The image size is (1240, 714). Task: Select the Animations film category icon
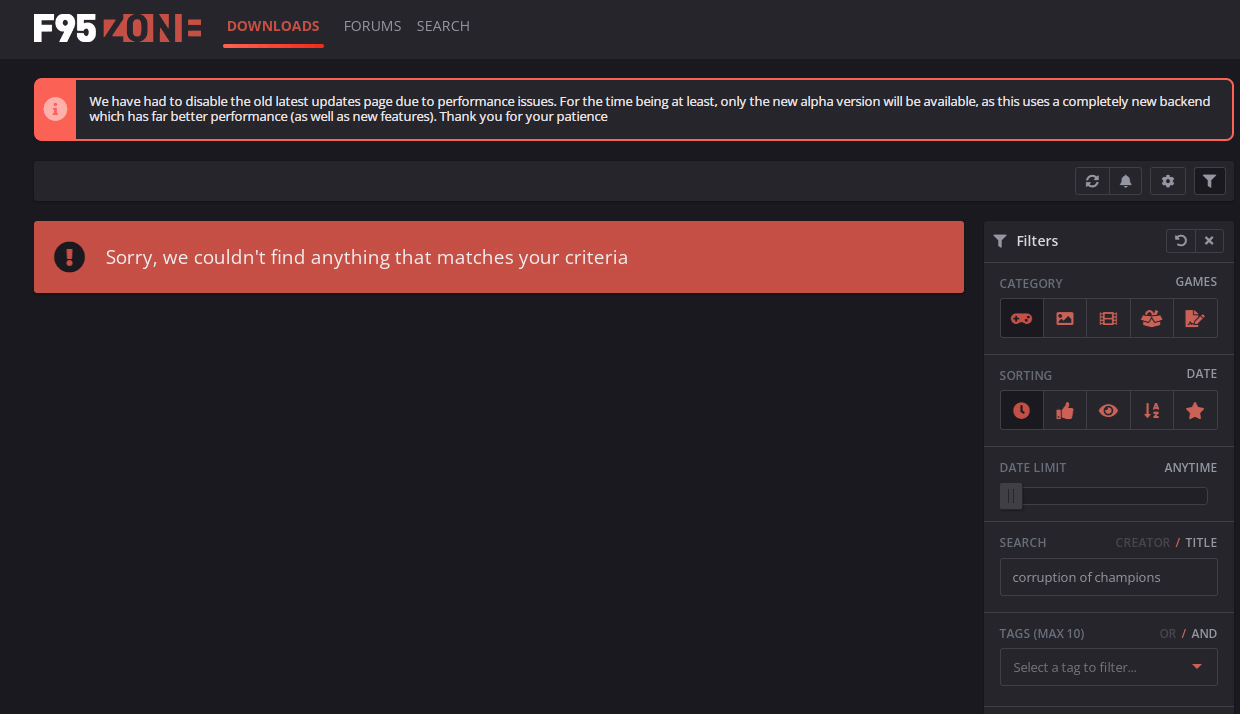1108,318
